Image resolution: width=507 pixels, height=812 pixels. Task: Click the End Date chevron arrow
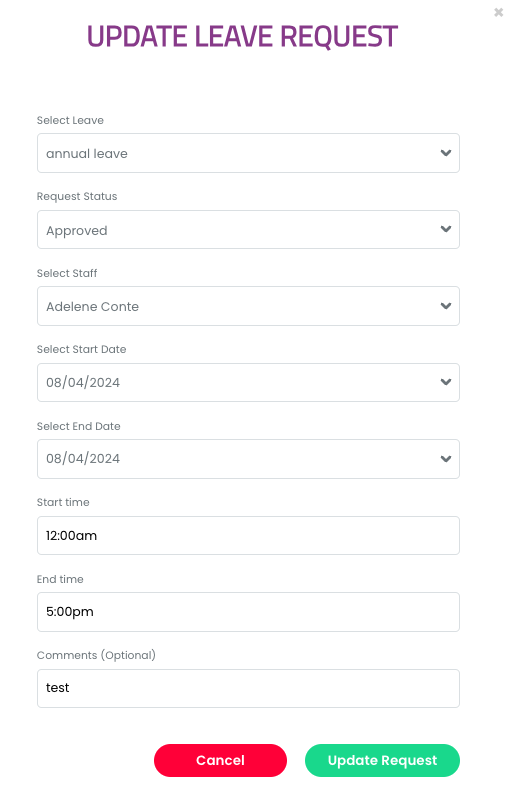tap(445, 458)
